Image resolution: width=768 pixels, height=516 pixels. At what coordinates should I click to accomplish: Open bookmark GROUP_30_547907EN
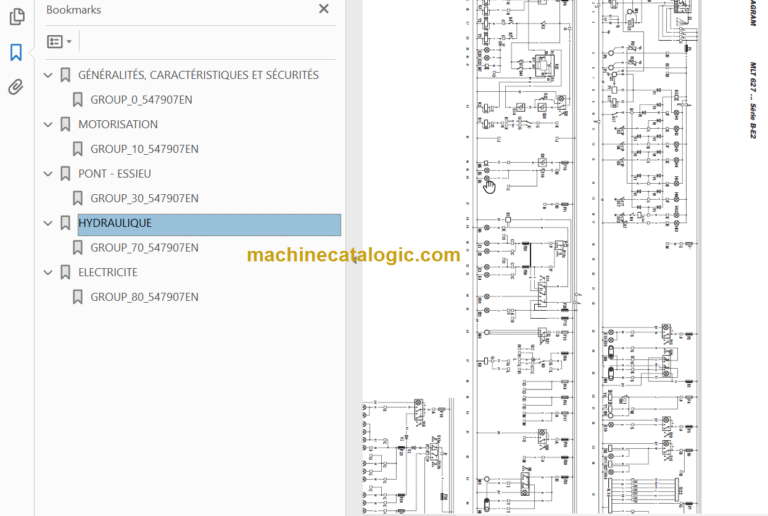144,198
